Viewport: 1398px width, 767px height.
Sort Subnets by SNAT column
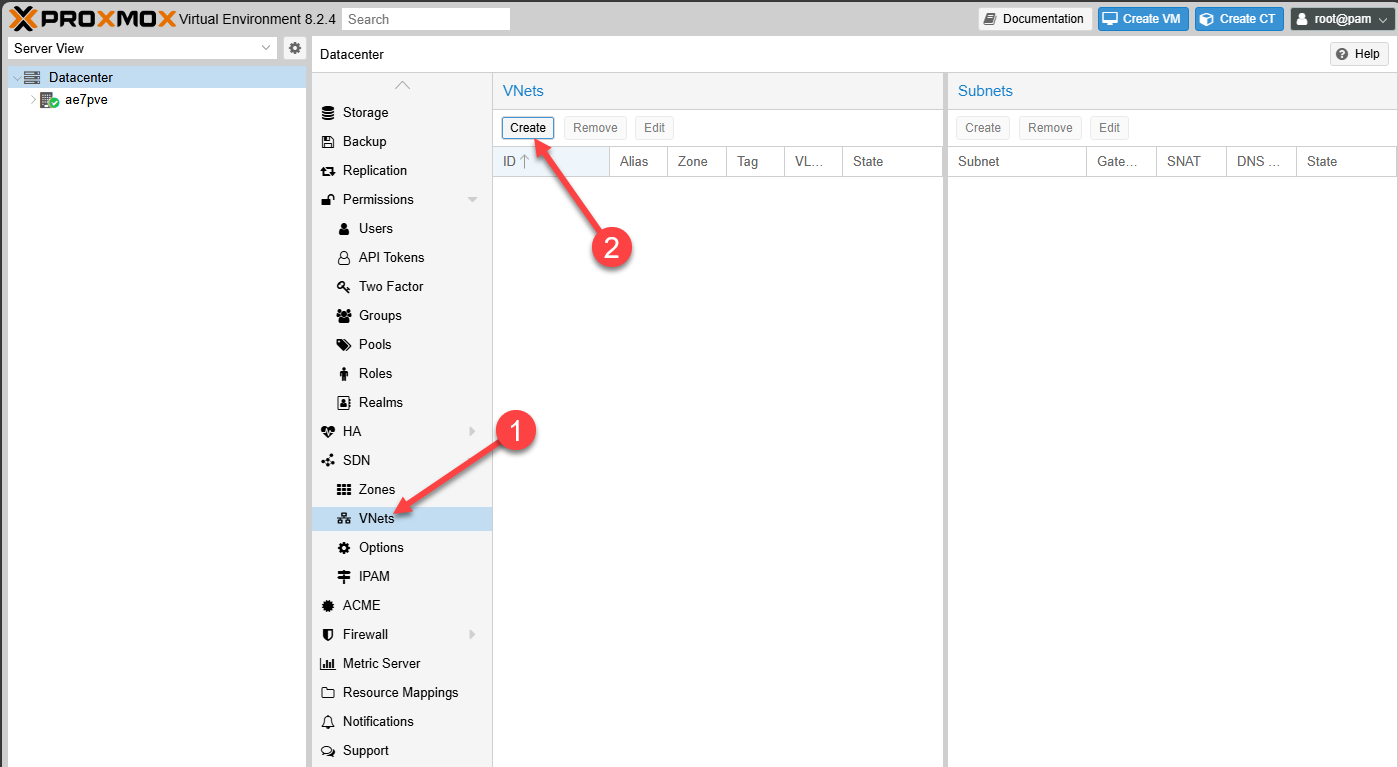(1191, 162)
